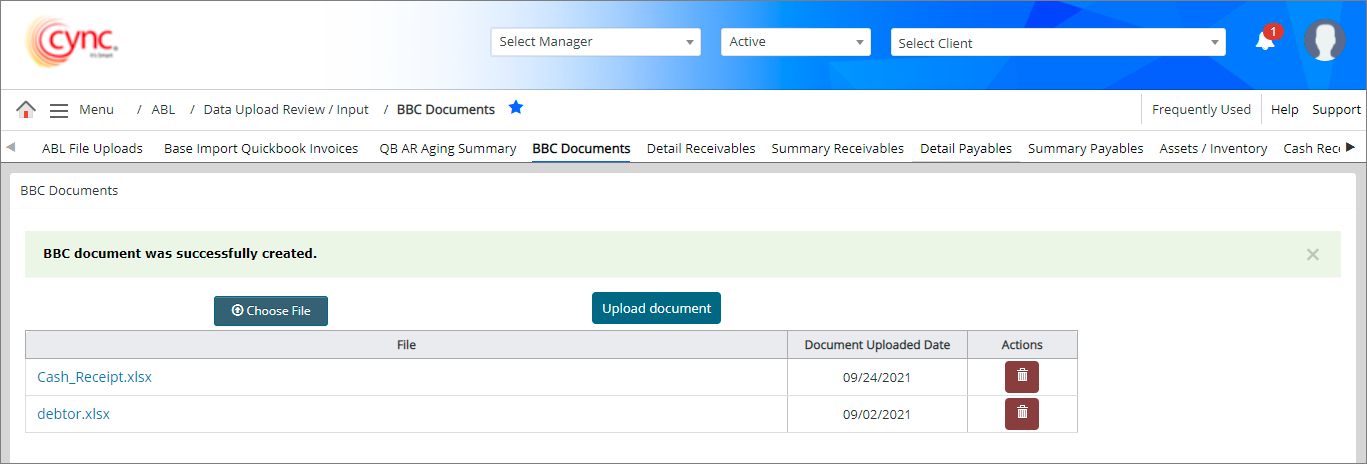This screenshot has width=1367, height=464.
Task: Dismiss the success message banner
Action: tap(1312, 255)
